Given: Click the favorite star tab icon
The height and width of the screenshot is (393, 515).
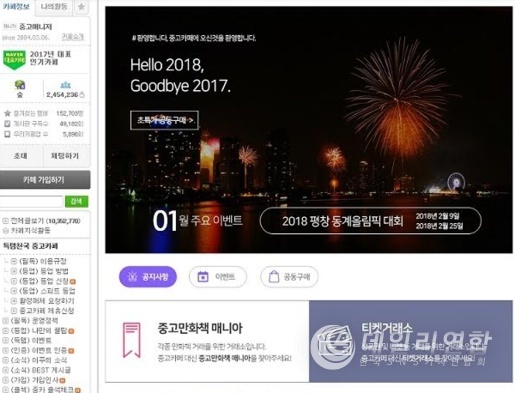Looking at the screenshot, I should [x=81, y=7].
